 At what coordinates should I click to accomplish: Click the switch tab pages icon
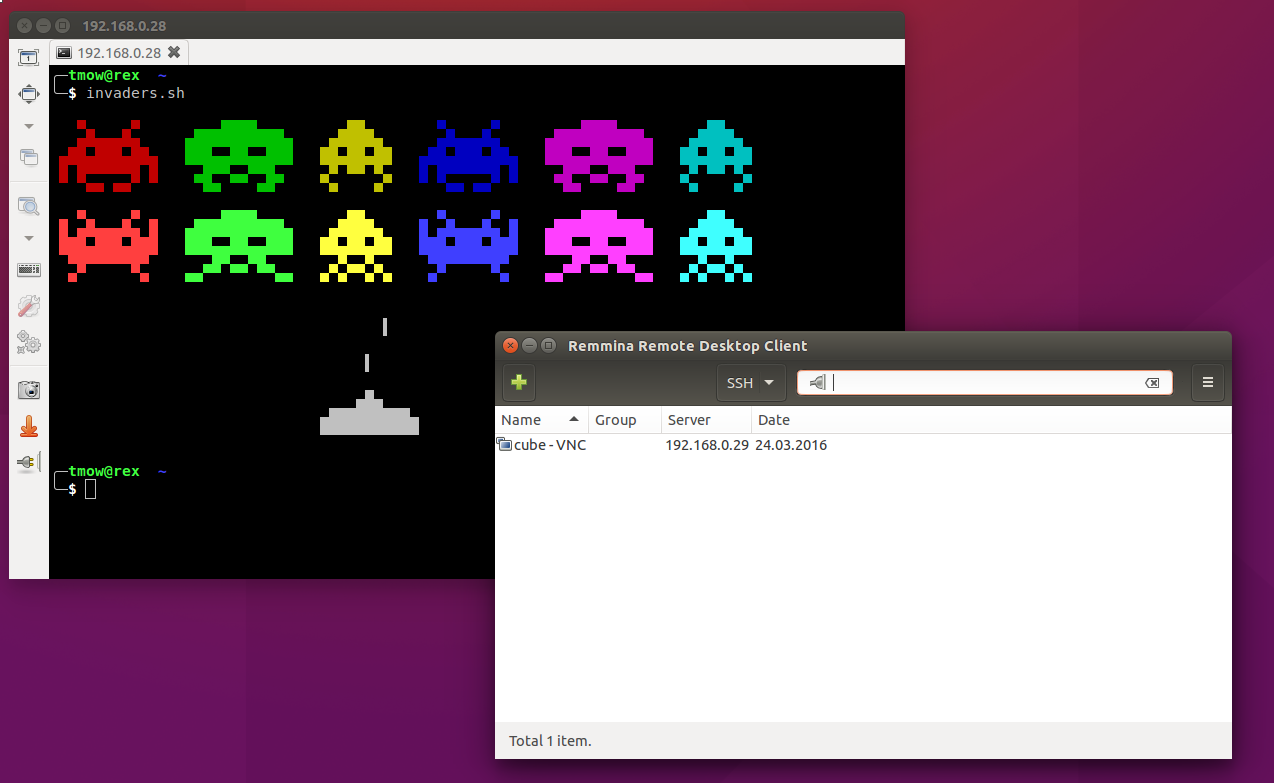click(x=29, y=157)
